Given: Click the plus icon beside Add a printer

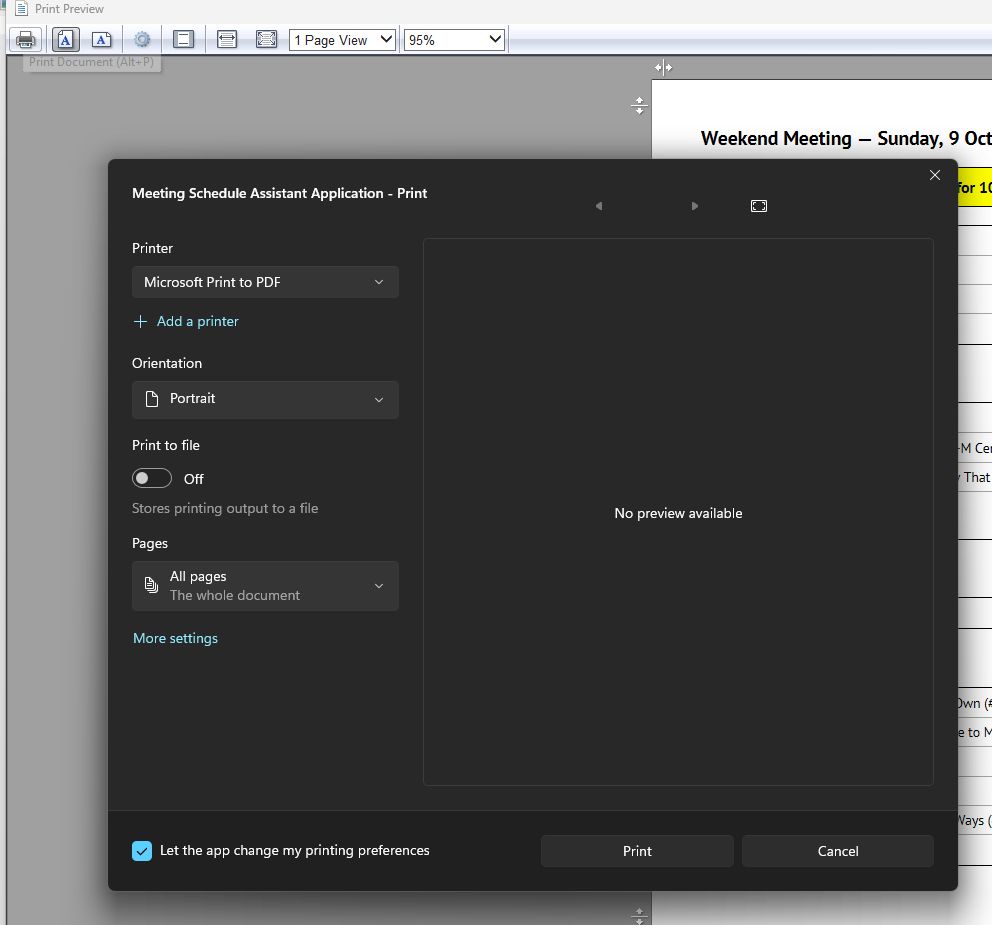Looking at the screenshot, I should [140, 321].
